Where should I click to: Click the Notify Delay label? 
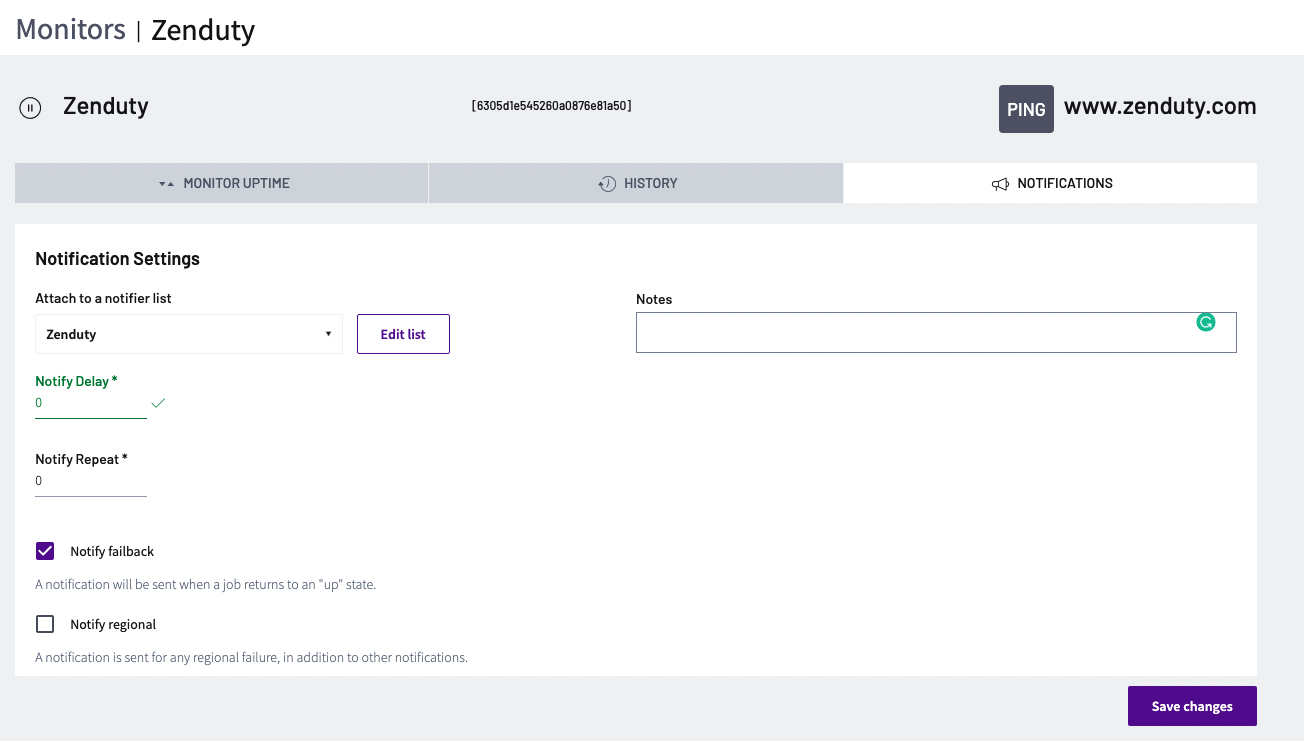click(x=76, y=381)
